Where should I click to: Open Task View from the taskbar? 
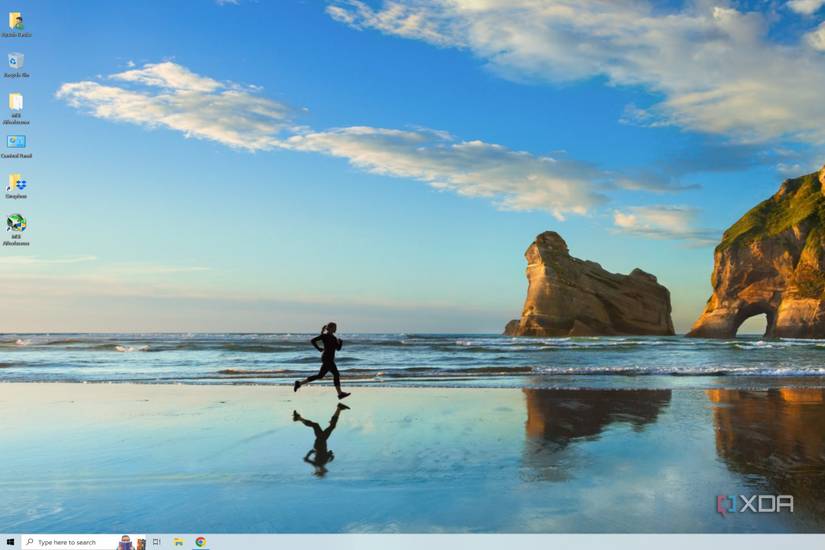click(x=157, y=542)
